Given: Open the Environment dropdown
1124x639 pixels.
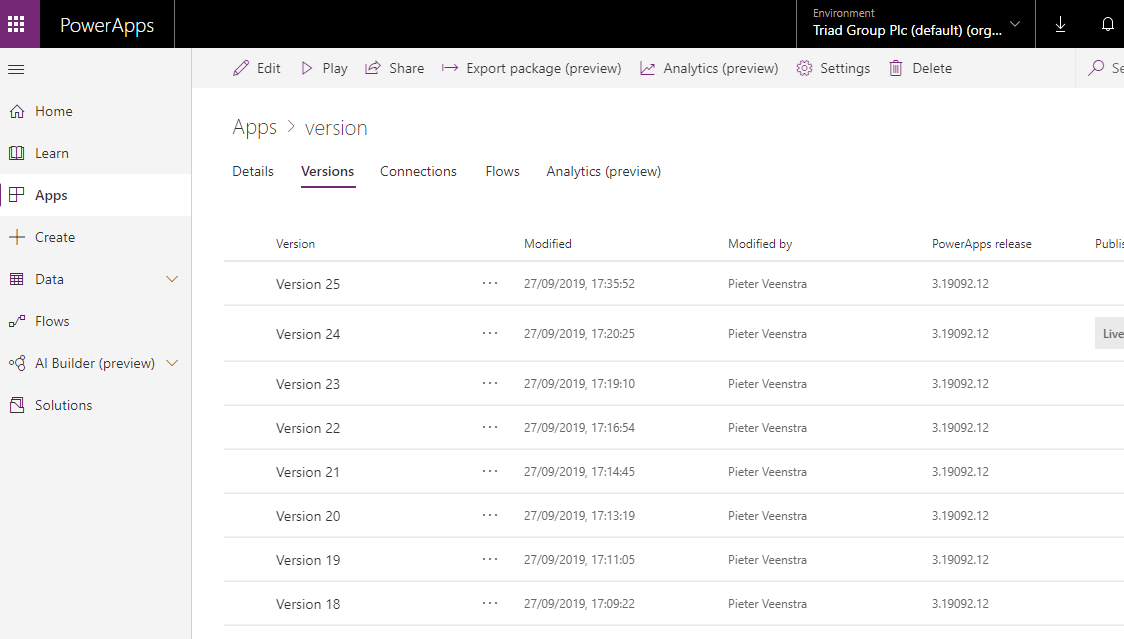Looking at the screenshot, I should (915, 24).
